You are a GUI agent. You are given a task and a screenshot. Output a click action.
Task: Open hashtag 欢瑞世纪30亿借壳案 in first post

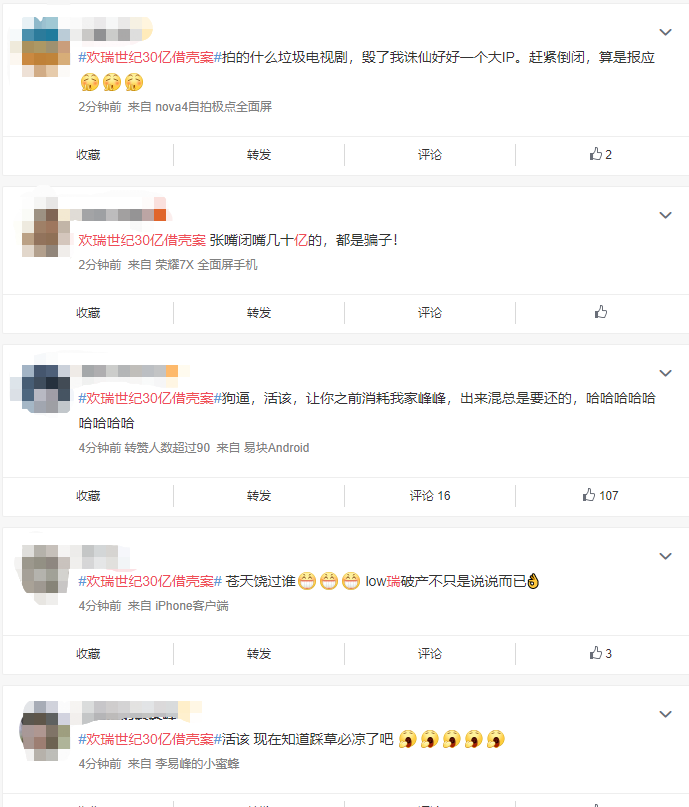point(150,57)
